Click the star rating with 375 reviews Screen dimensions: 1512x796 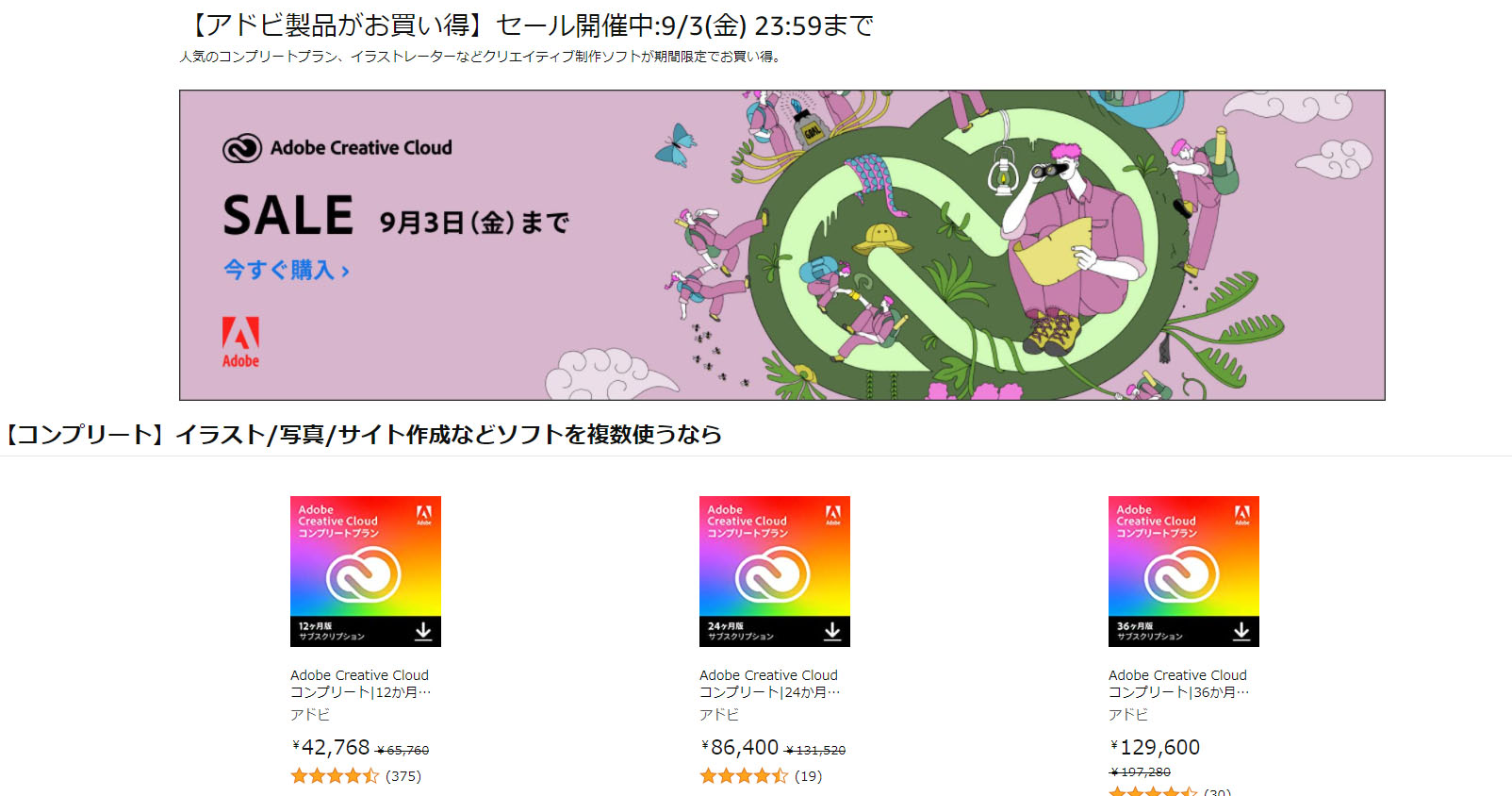click(x=335, y=776)
